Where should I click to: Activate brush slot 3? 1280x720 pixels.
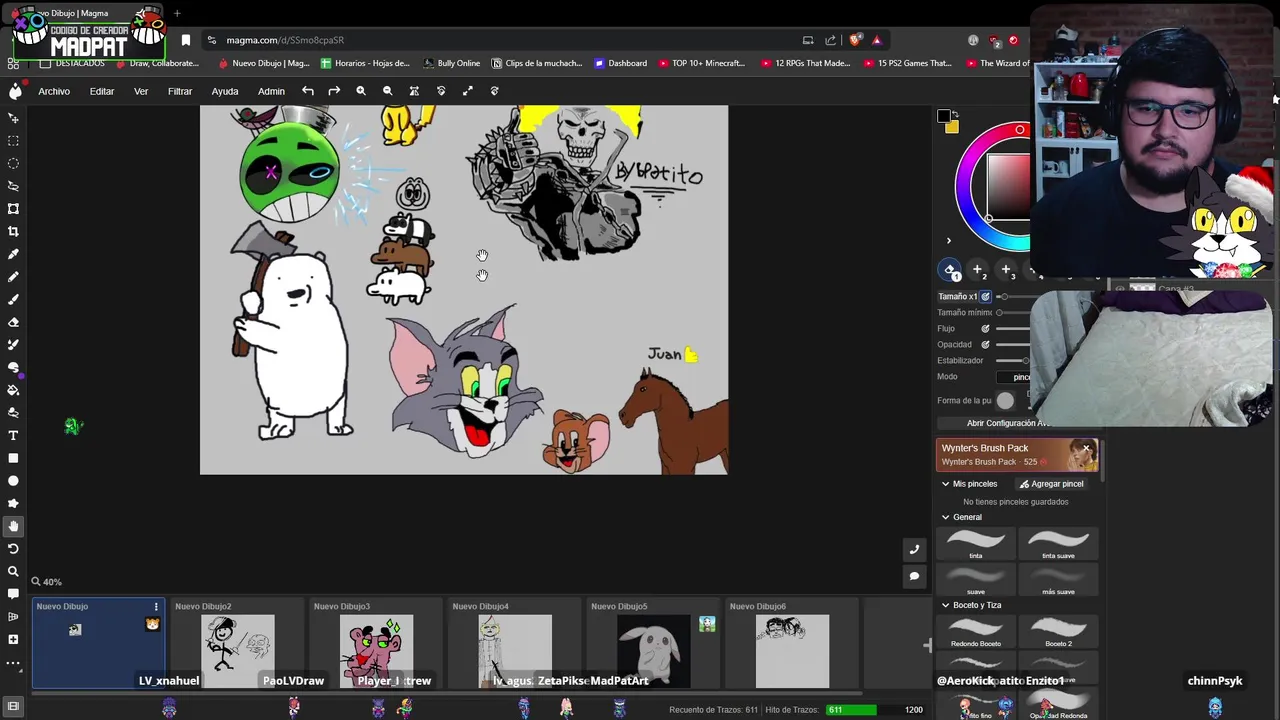click(1006, 270)
